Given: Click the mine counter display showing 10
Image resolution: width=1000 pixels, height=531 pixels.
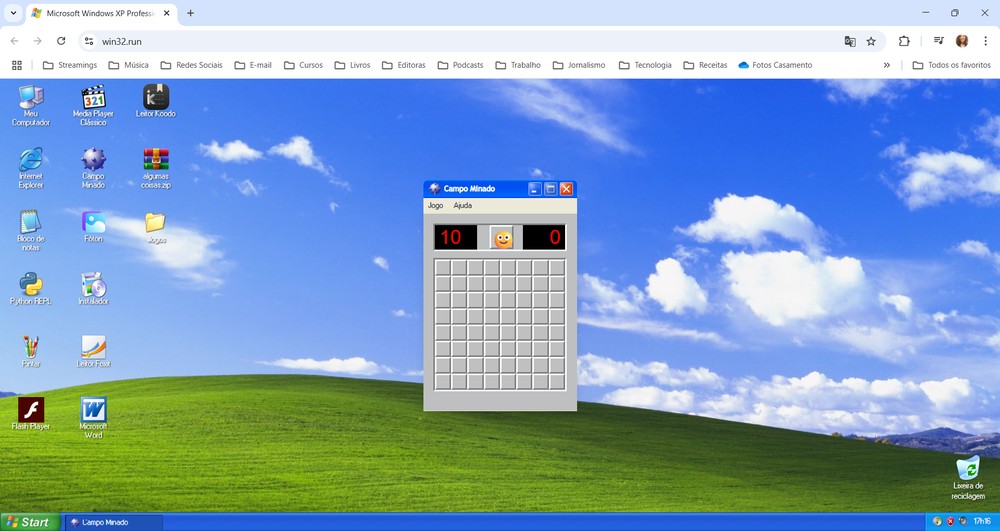Looking at the screenshot, I should pos(455,237).
